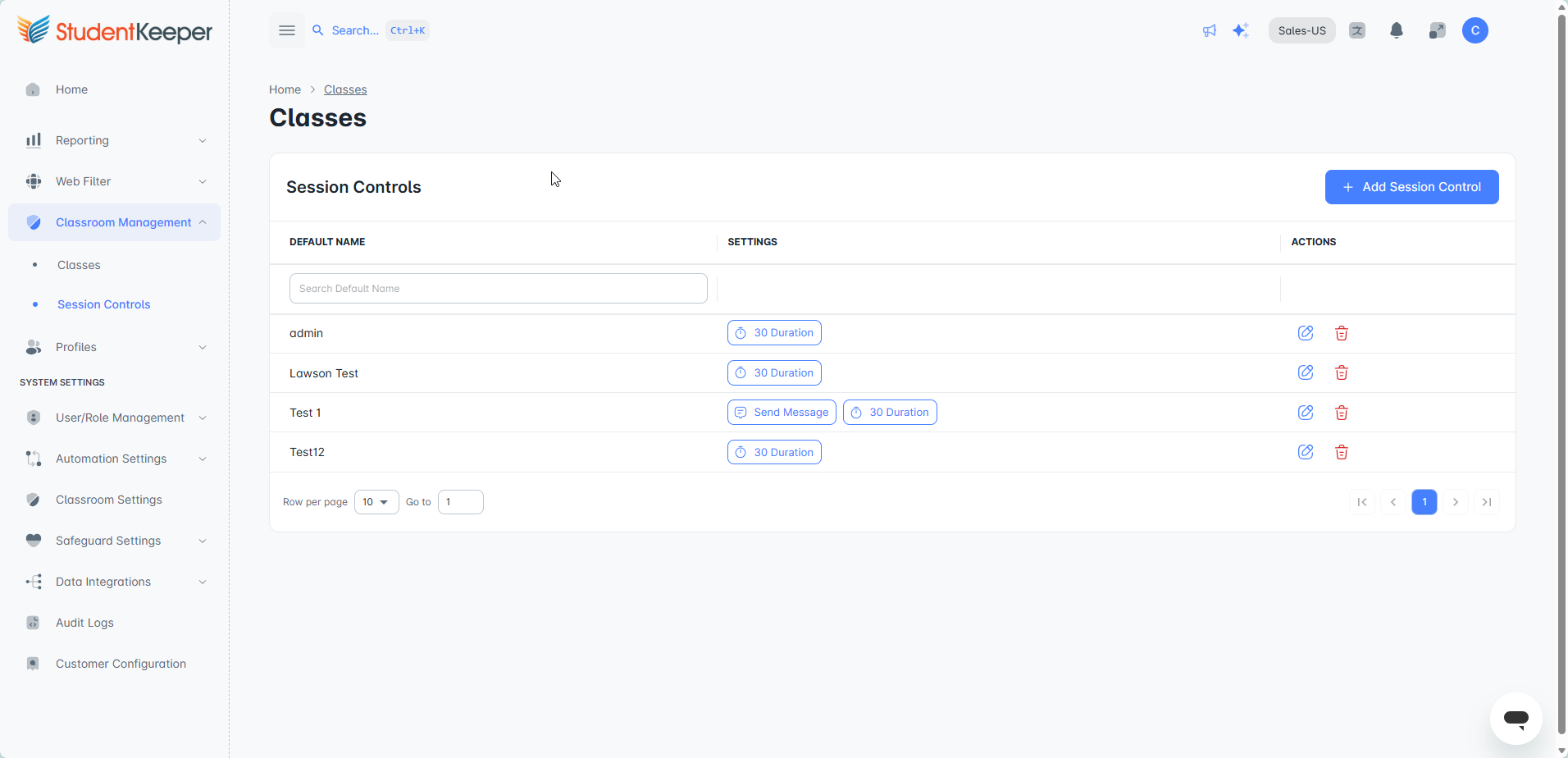Open Customer Configuration
This screenshot has width=1568, height=758.
[x=115, y=664]
